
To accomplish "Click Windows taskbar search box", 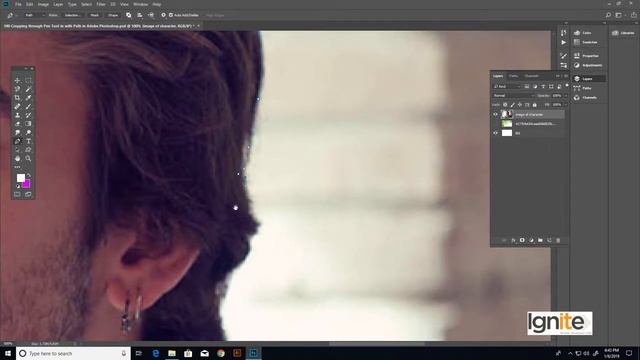I will (73, 353).
